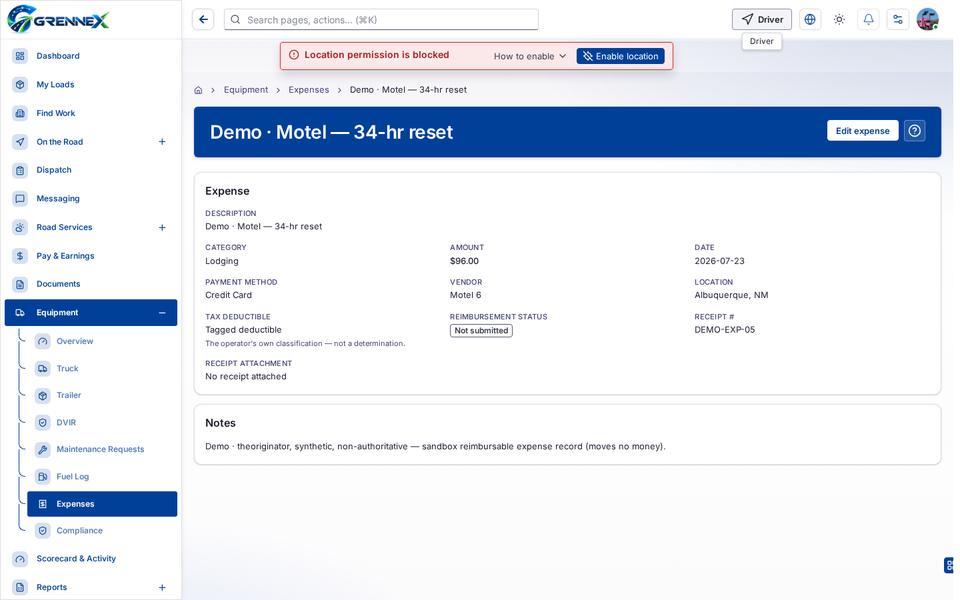Expand the Road Services submenu
The height and width of the screenshot is (600, 960).
[162, 227]
